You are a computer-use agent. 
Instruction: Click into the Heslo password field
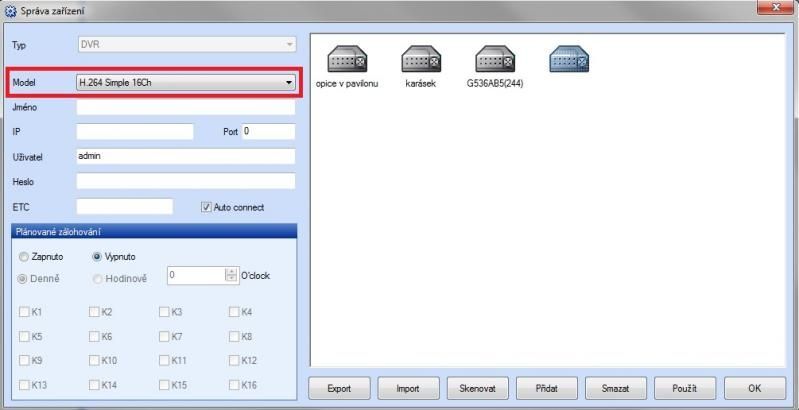coord(185,181)
